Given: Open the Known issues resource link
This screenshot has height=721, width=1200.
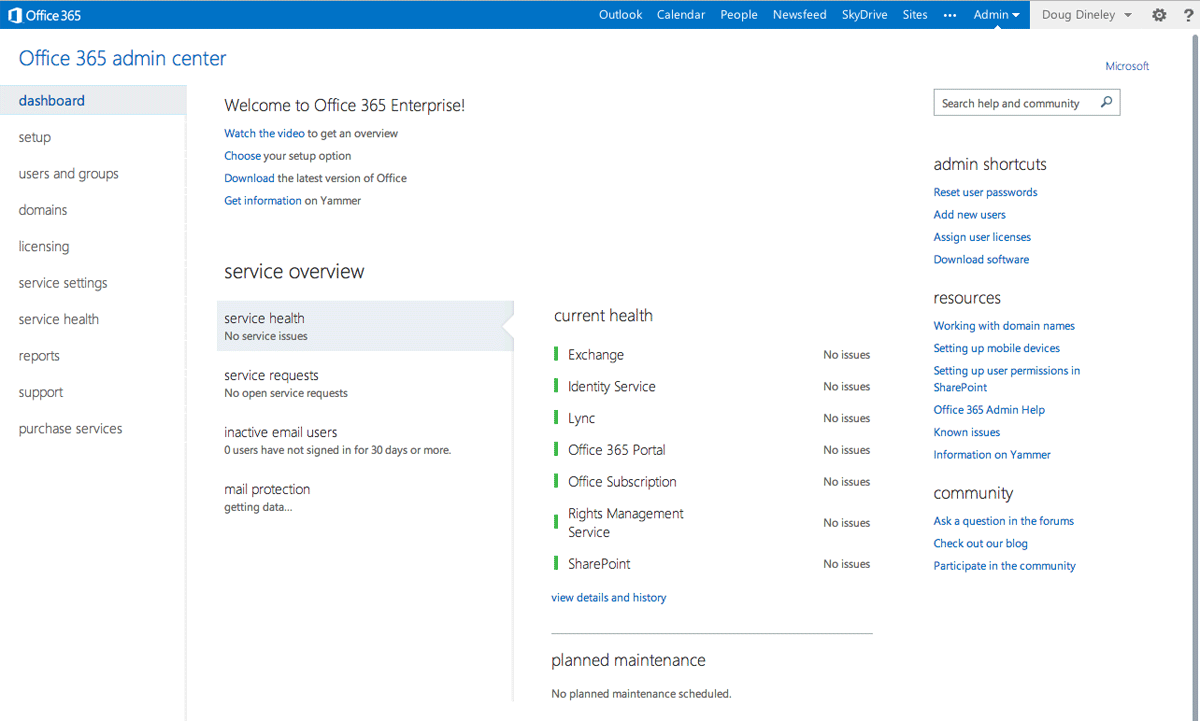Looking at the screenshot, I should [x=966, y=433].
